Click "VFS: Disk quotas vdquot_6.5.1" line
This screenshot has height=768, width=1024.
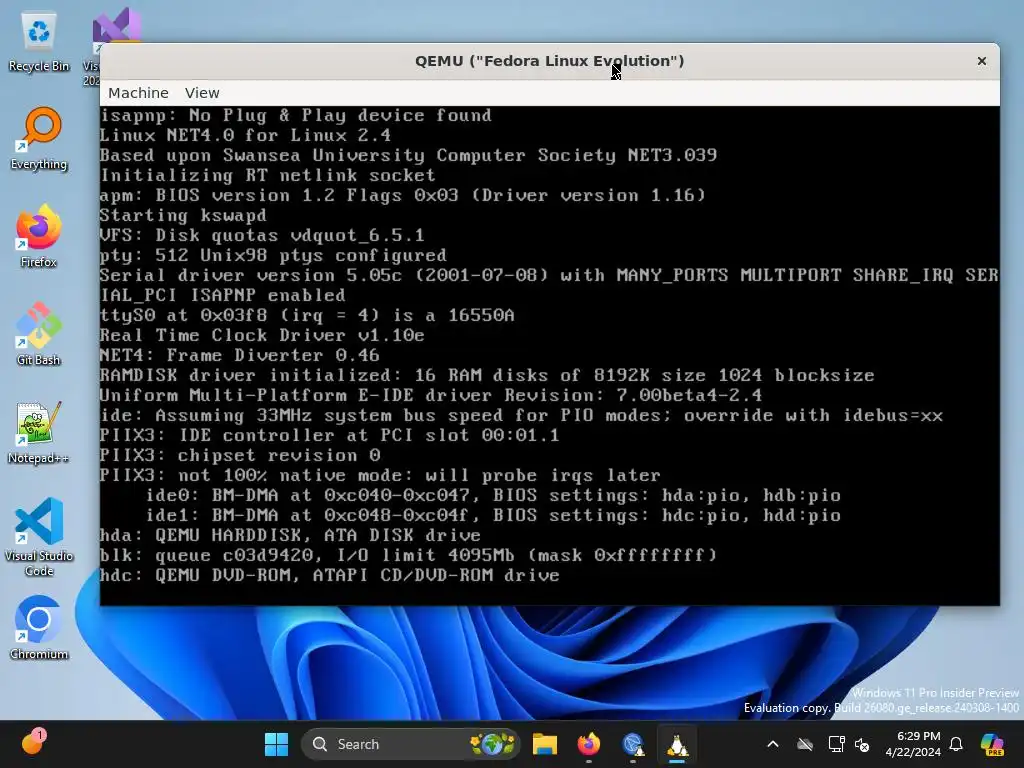tap(262, 235)
